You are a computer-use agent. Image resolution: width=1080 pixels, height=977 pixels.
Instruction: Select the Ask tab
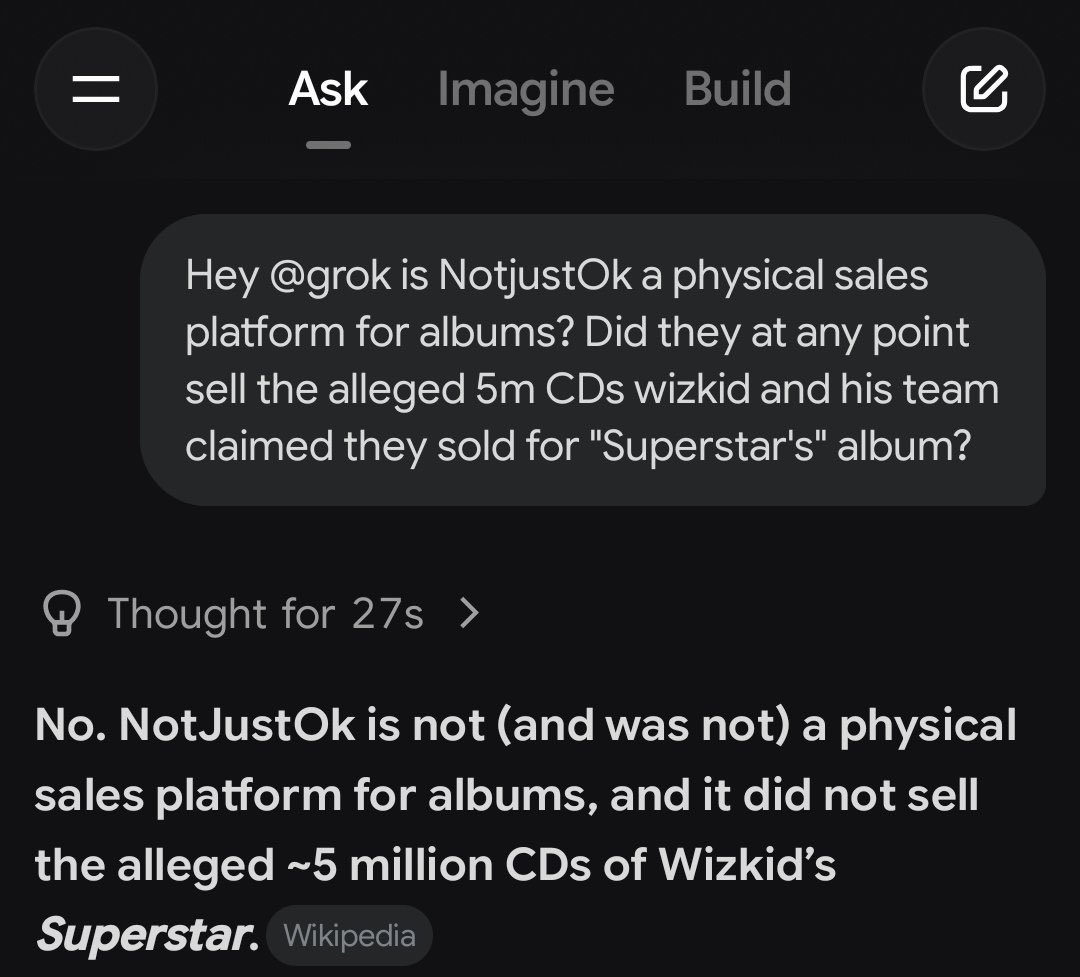coord(329,89)
